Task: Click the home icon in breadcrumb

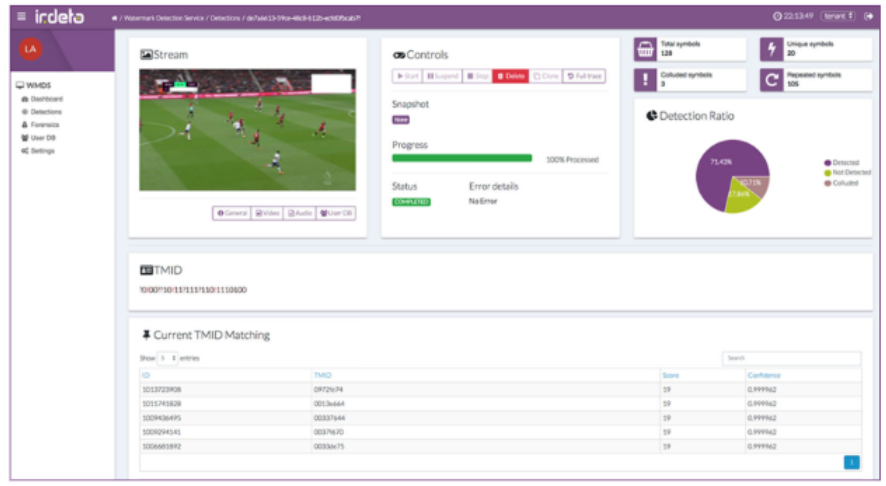Action: pyautogui.click(x=114, y=18)
